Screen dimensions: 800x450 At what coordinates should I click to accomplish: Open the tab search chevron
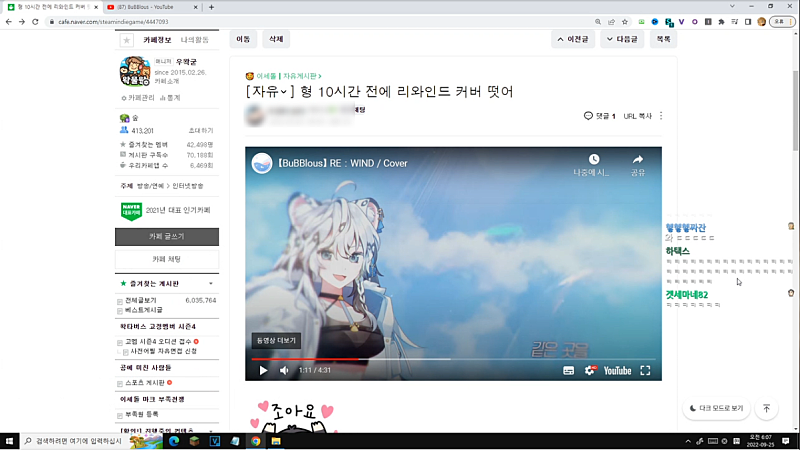pyautogui.click(x=732, y=6)
